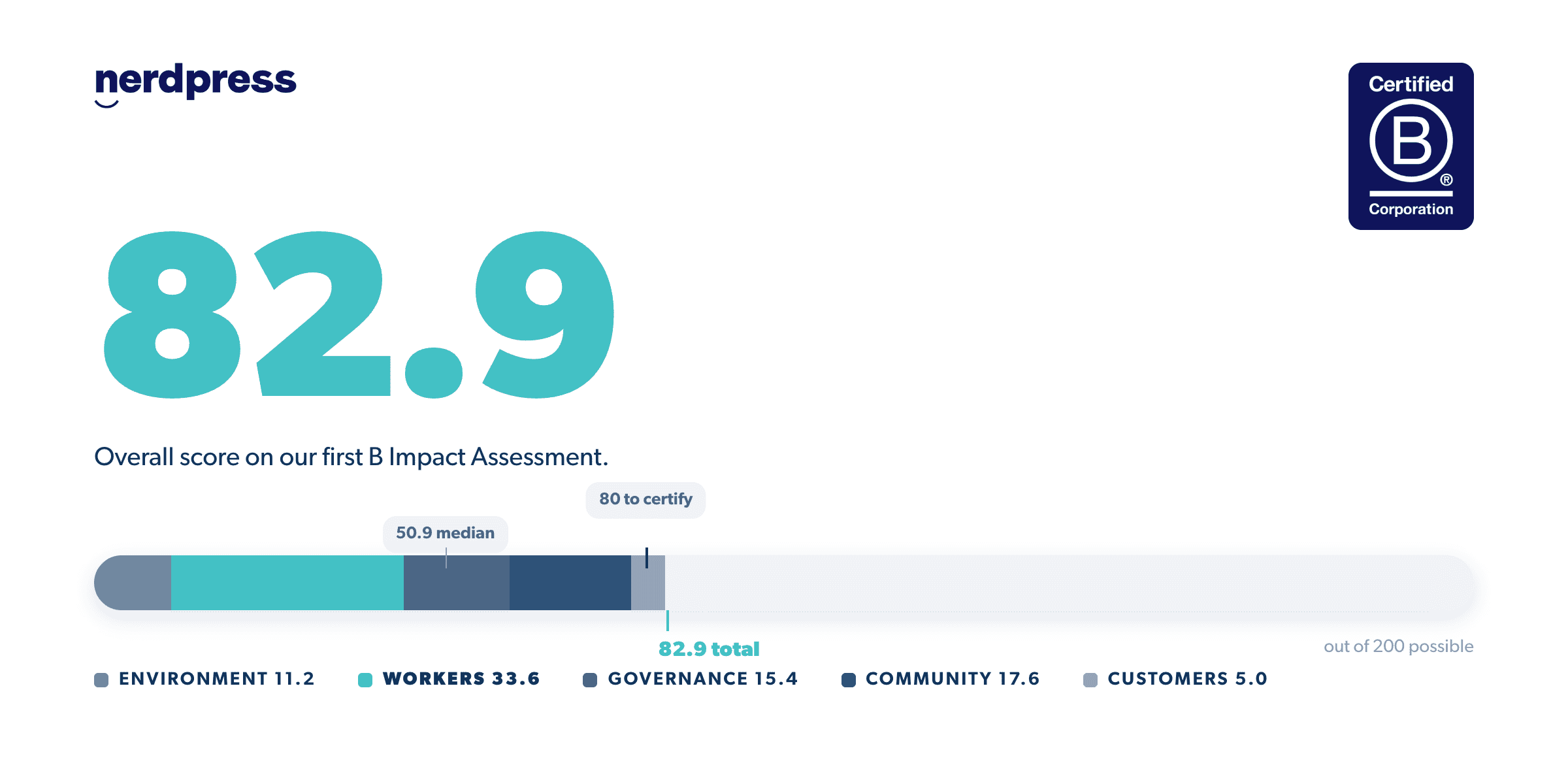1568x784 pixels.
Task: Click the Environment segment of the score bar
Action: pyautogui.click(x=133, y=583)
